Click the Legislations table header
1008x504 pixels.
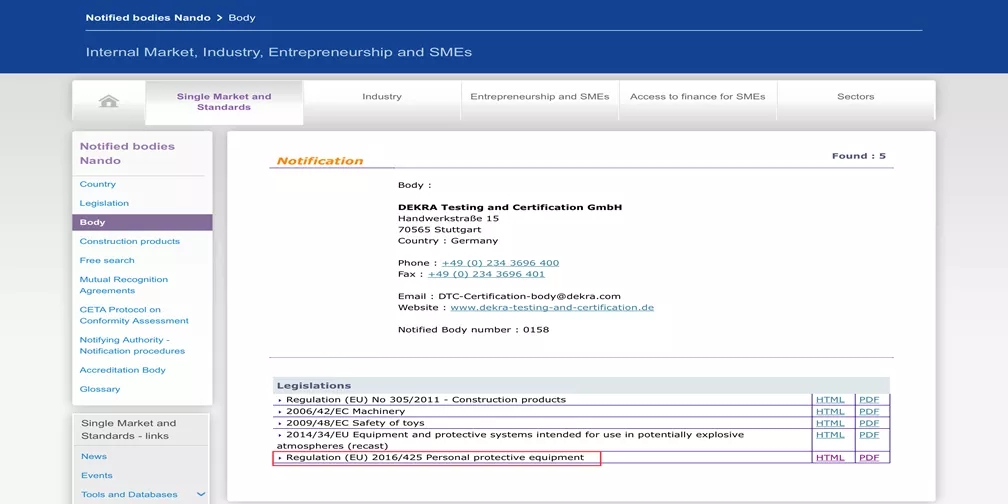coord(581,386)
